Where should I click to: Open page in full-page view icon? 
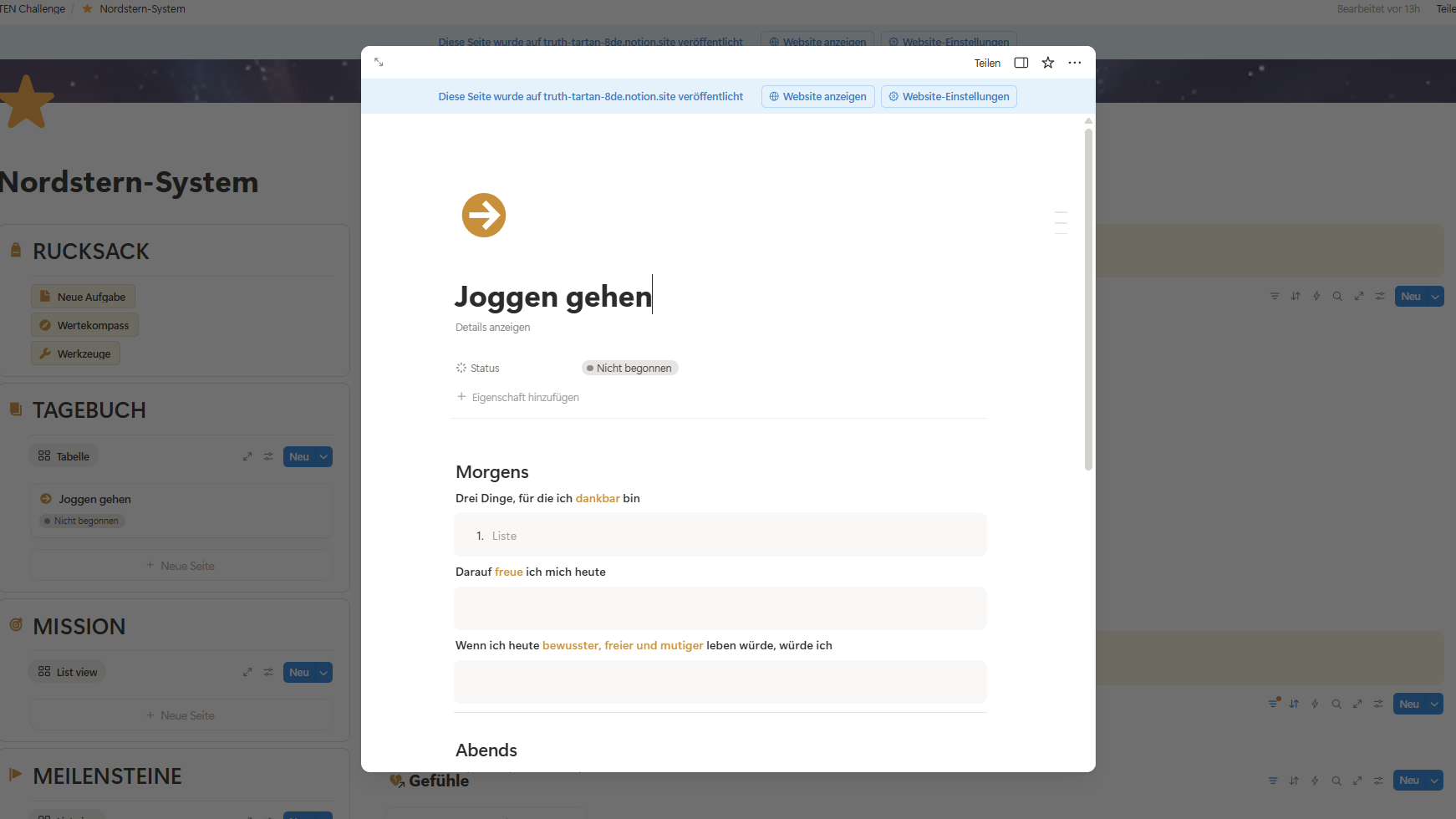click(379, 63)
